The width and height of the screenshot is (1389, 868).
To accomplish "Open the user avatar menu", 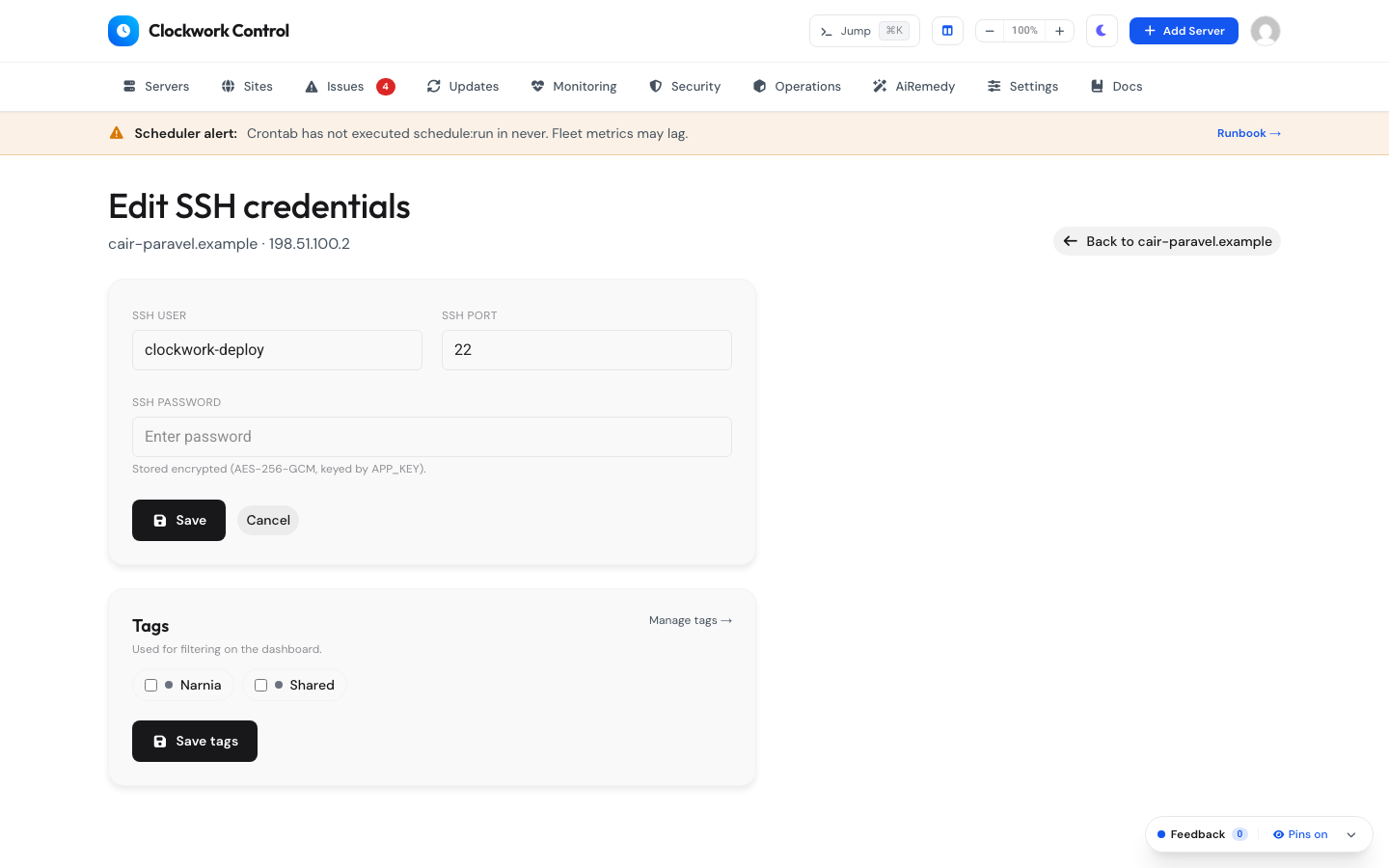I will 1266,31.
